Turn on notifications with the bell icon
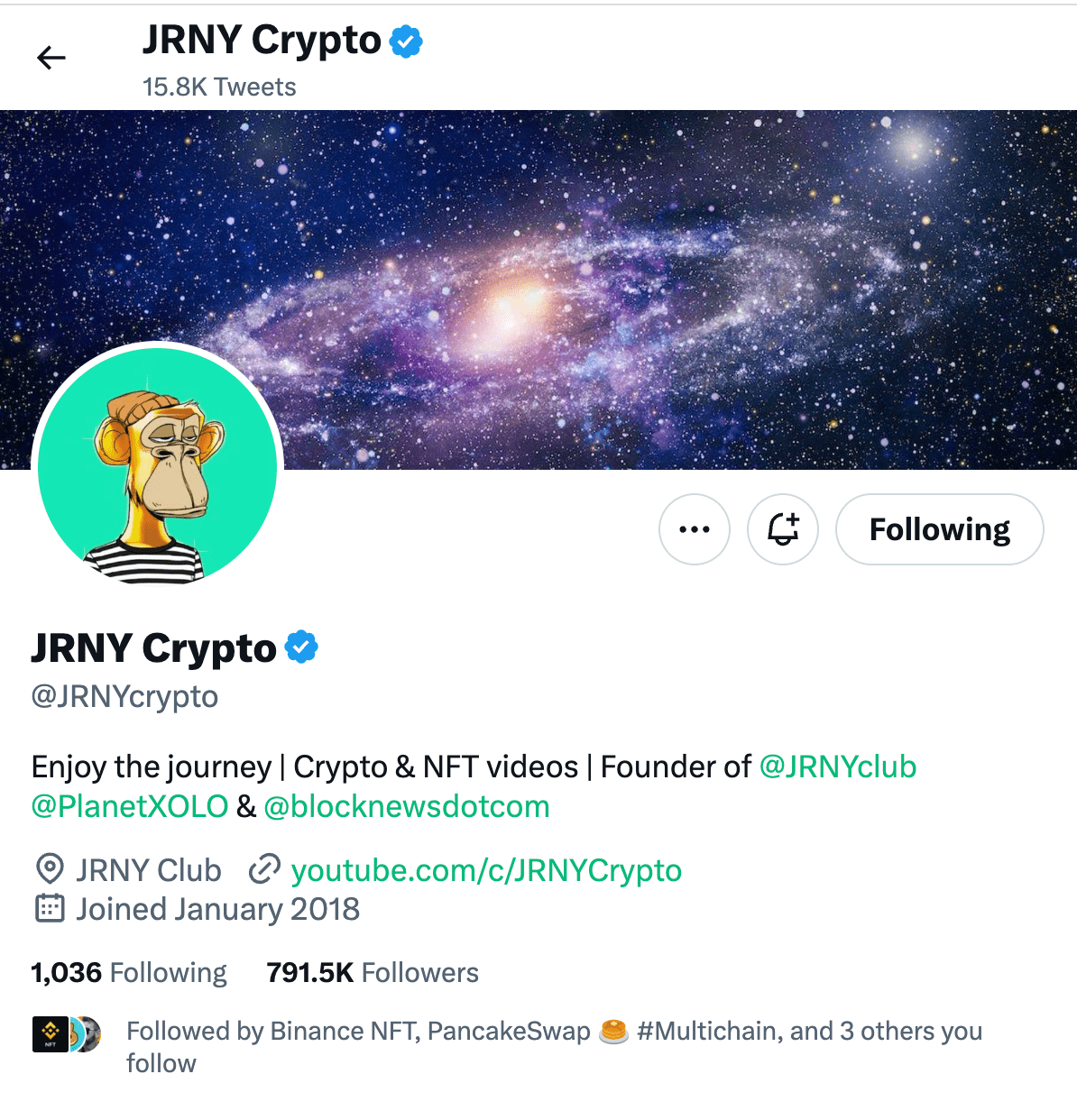Viewport: 1077px width, 1120px height. click(783, 529)
